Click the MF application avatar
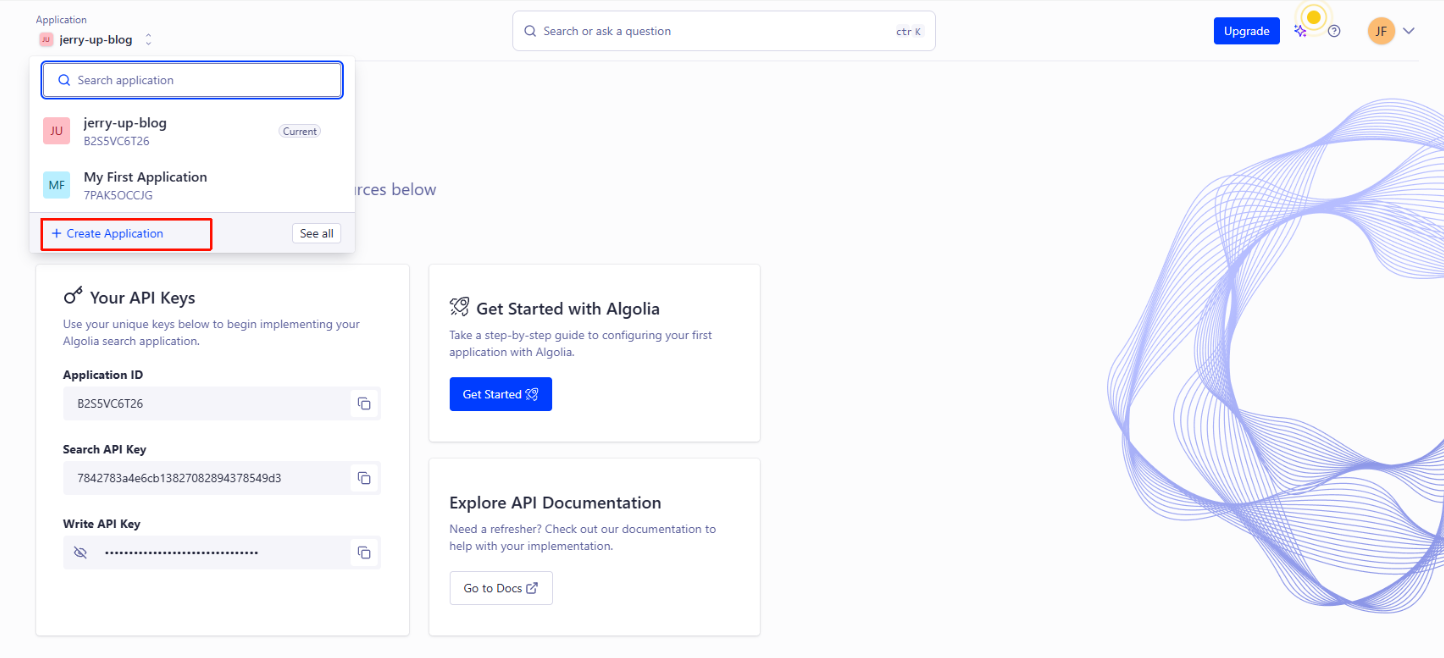Viewport: 1444px width, 658px height. [x=56, y=185]
